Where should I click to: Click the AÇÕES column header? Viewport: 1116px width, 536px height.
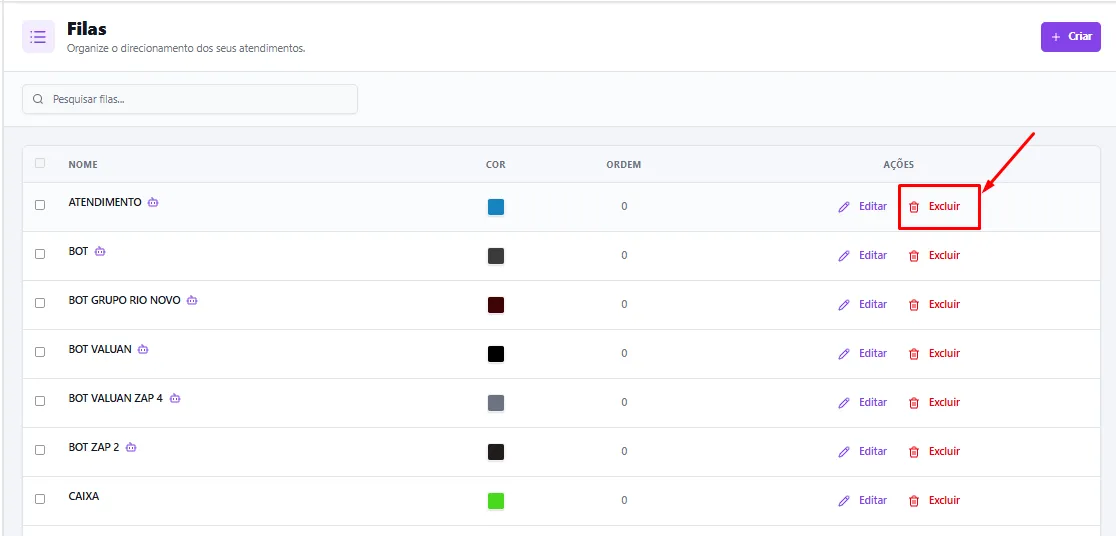(x=898, y=164)
